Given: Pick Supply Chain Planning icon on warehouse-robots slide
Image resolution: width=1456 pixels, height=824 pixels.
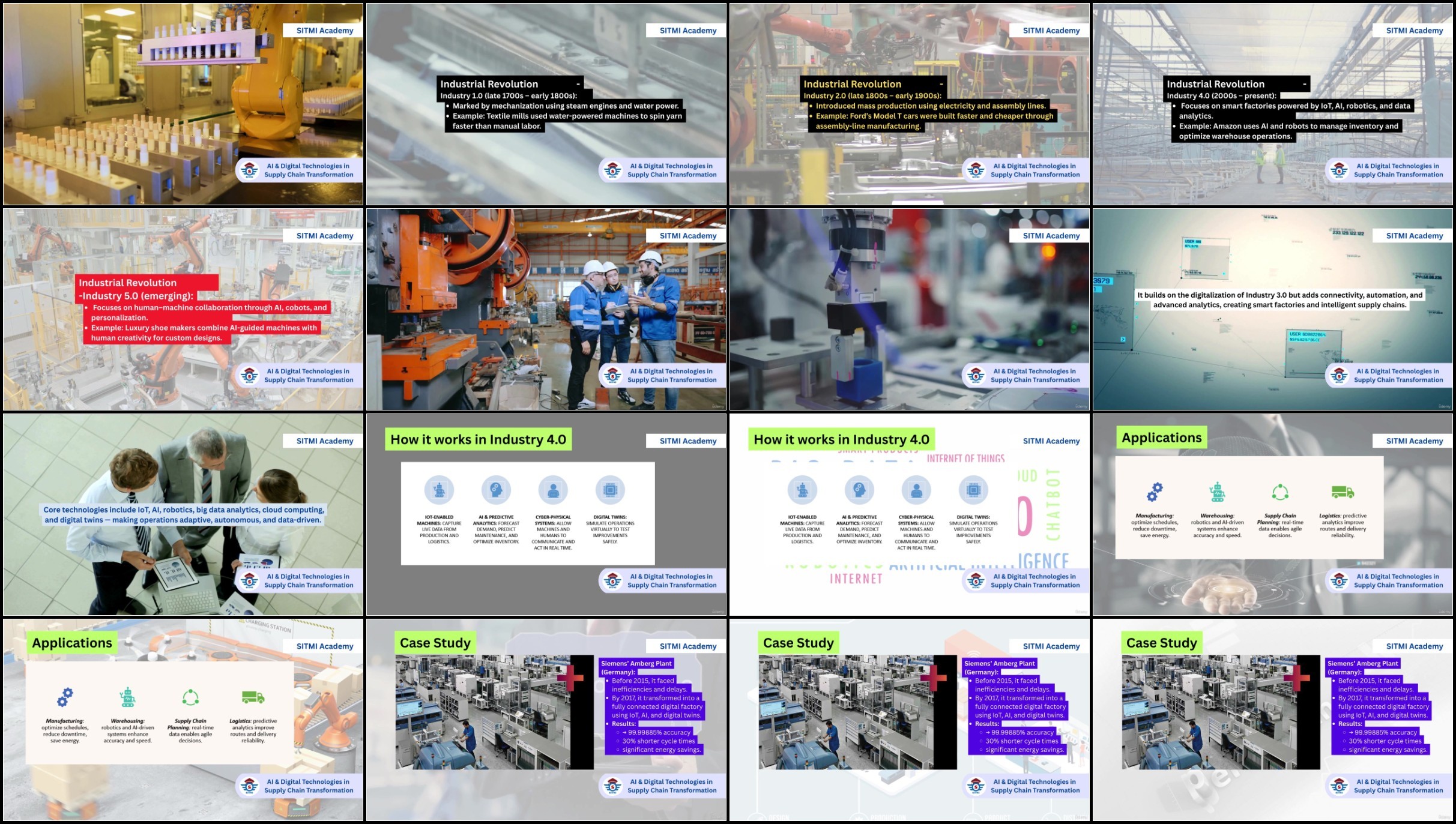Looking at the screenshot, I should pyautogui.click(x=190, y=697).
